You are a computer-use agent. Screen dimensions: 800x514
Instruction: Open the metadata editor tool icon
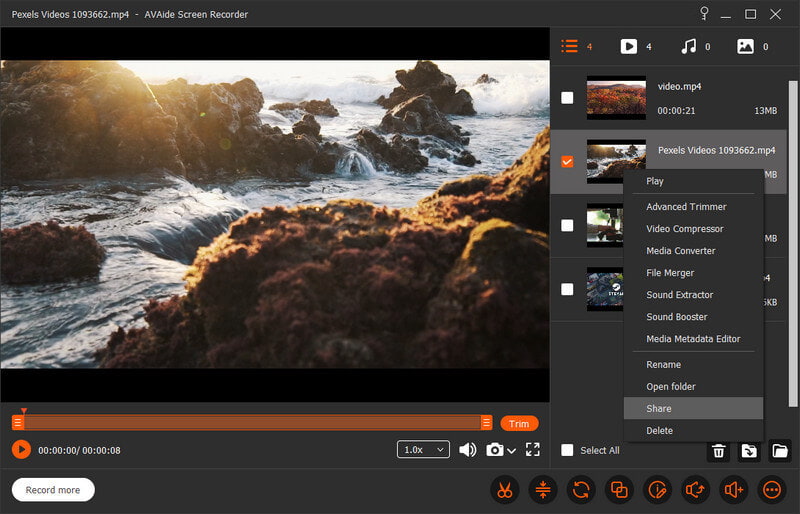pos(657,490)
